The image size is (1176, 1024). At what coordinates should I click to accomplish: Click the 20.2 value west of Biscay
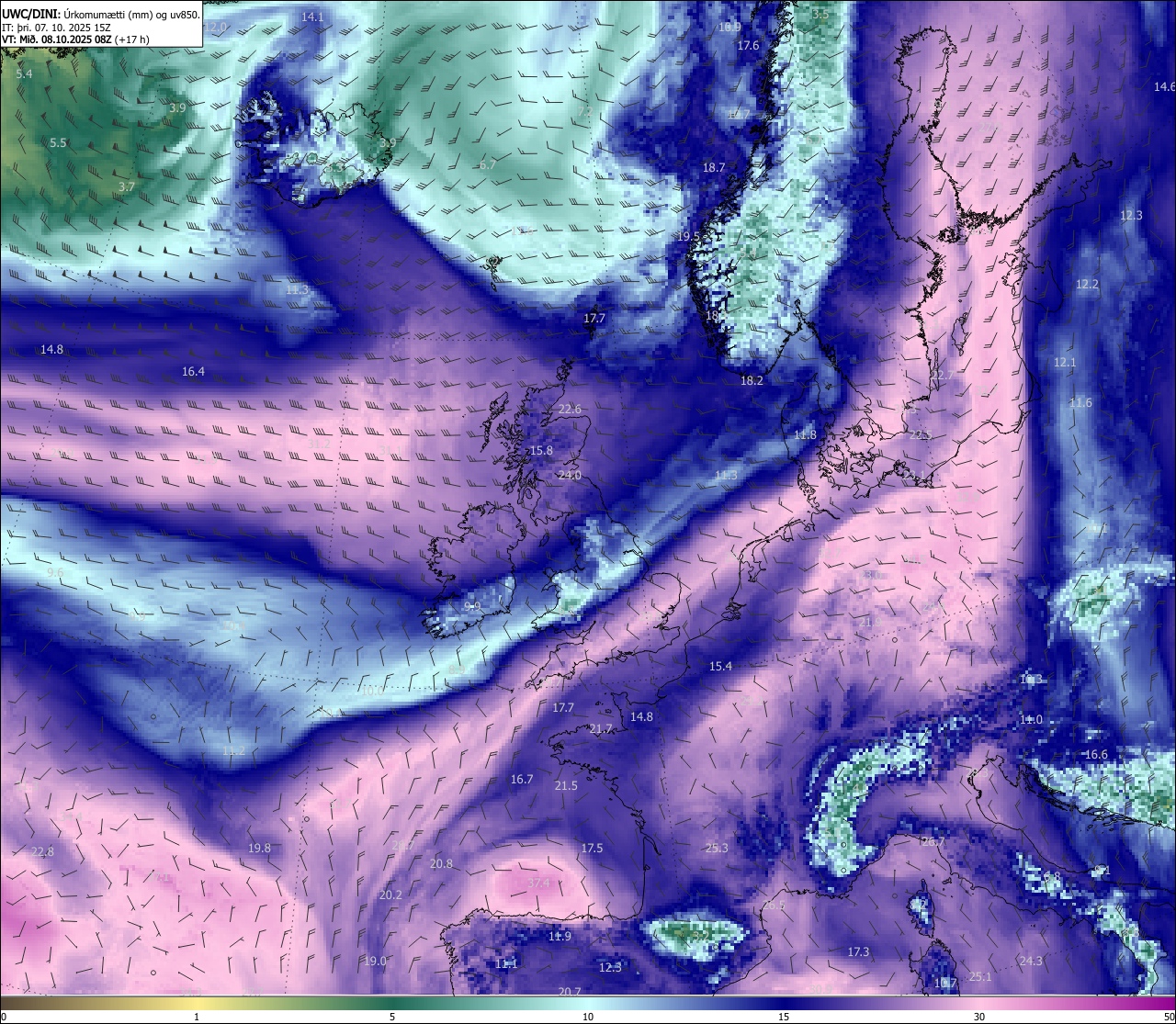point(390,895)
